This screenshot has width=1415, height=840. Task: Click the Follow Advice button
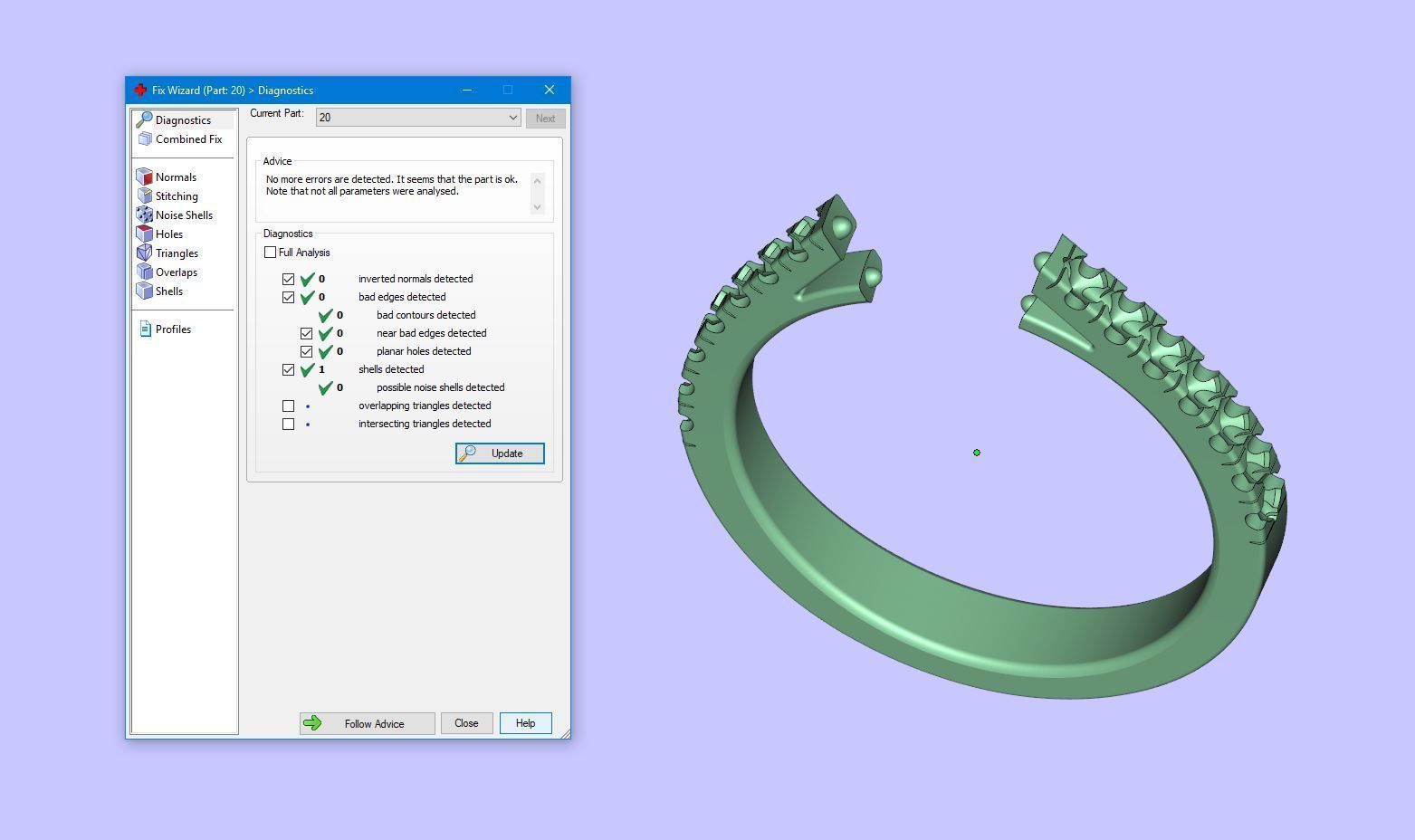368,723
